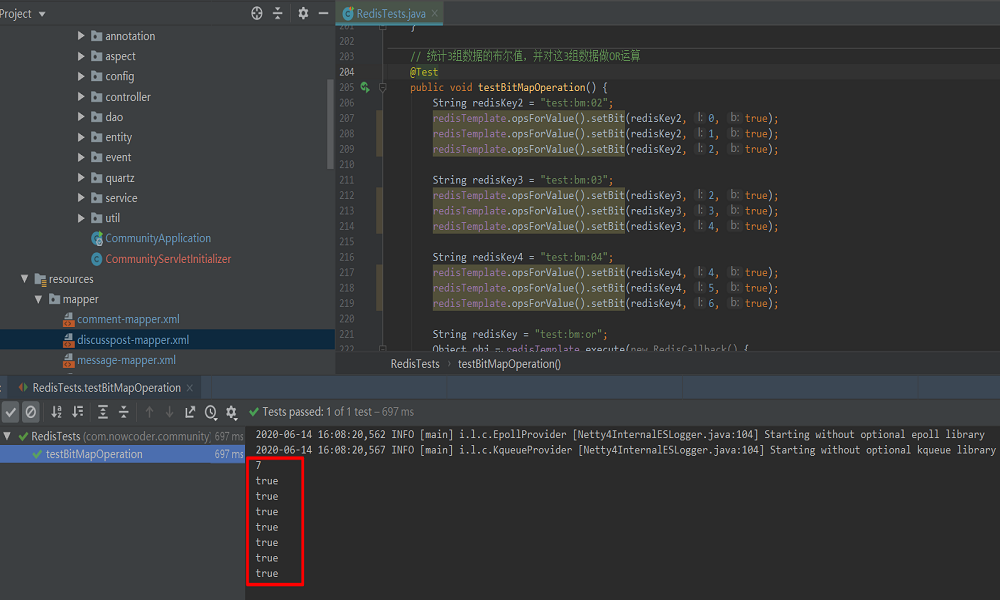Image resolution: width=1000 pixels, height=600 pixels.
Task: Hide the Project tool window
Action: click(323, 13)
